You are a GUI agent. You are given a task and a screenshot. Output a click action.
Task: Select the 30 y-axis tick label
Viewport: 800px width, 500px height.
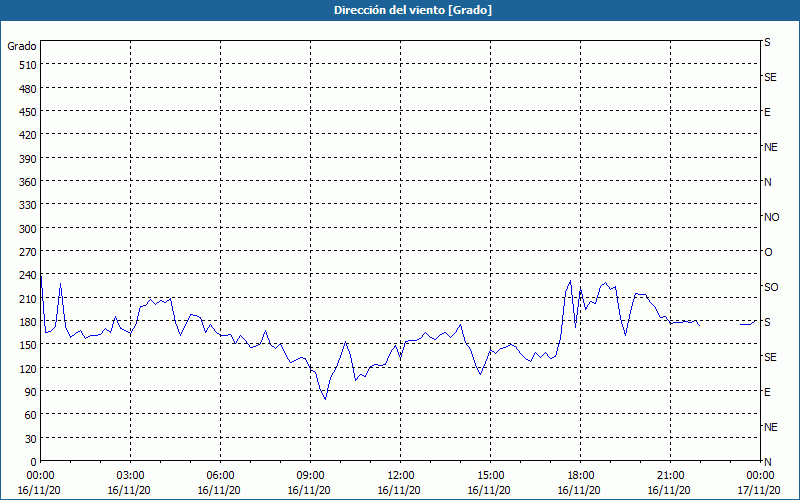31,439
